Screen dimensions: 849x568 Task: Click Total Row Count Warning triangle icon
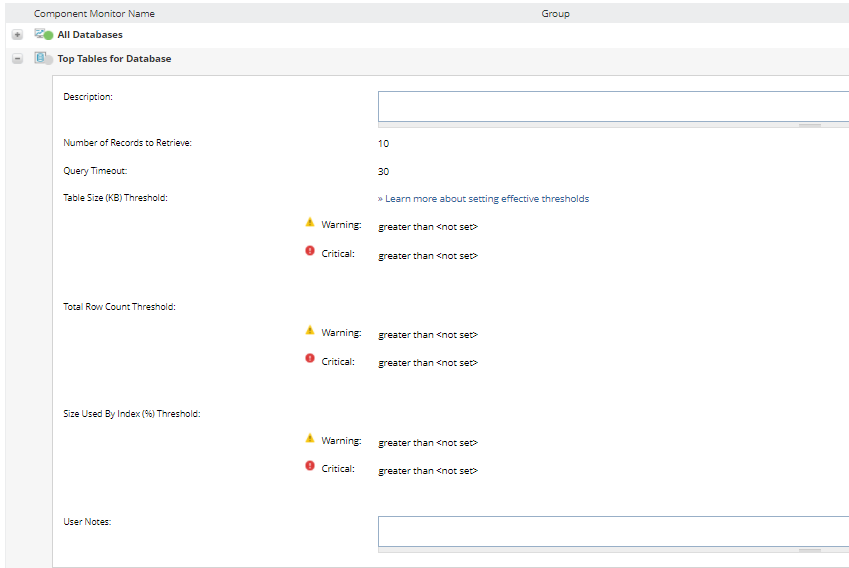[310, 330]
